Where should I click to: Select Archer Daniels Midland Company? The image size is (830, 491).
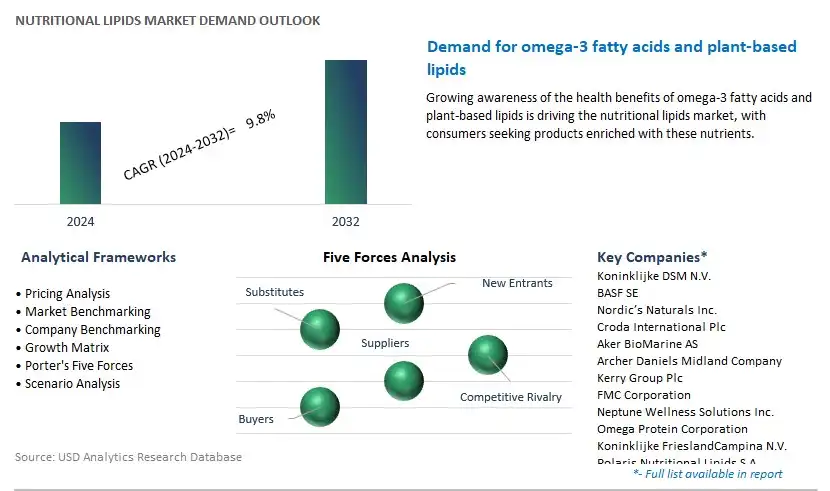click(689, 361)
